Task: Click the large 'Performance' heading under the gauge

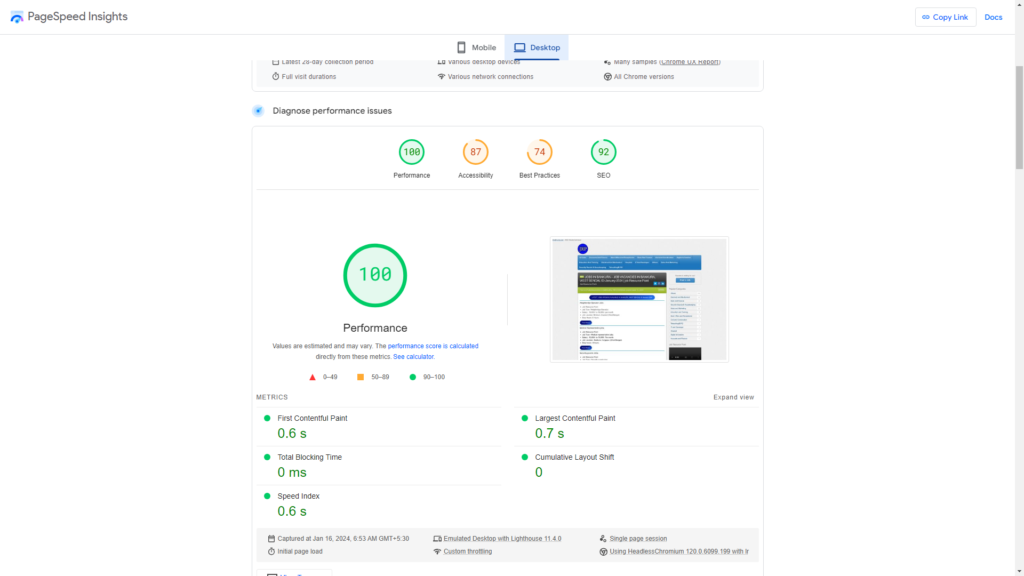Action: [375, 328]
